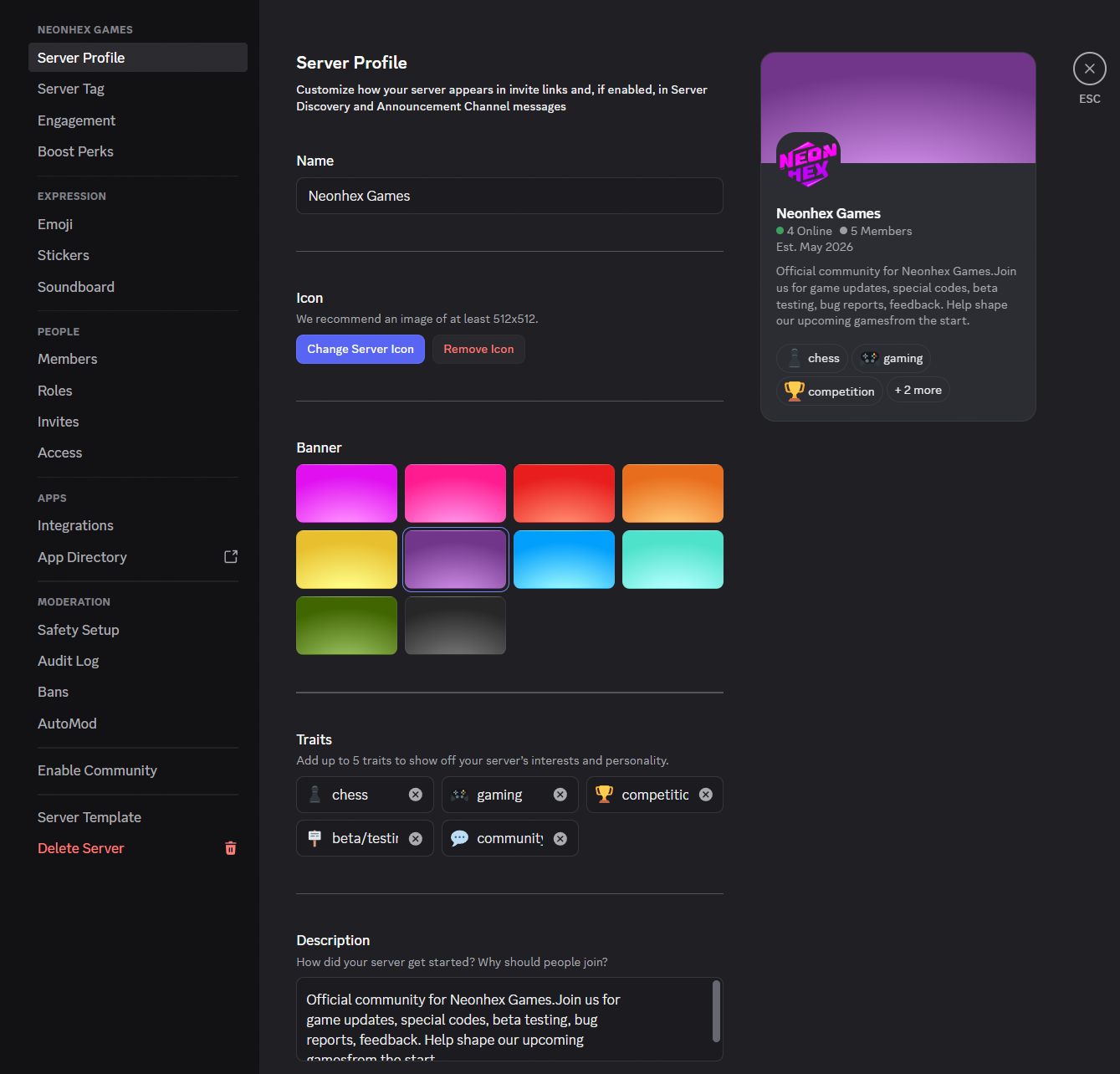
Task: Click the Neon Hex server icon in preview
Action: pyautogui.click(x=808, y=164)
